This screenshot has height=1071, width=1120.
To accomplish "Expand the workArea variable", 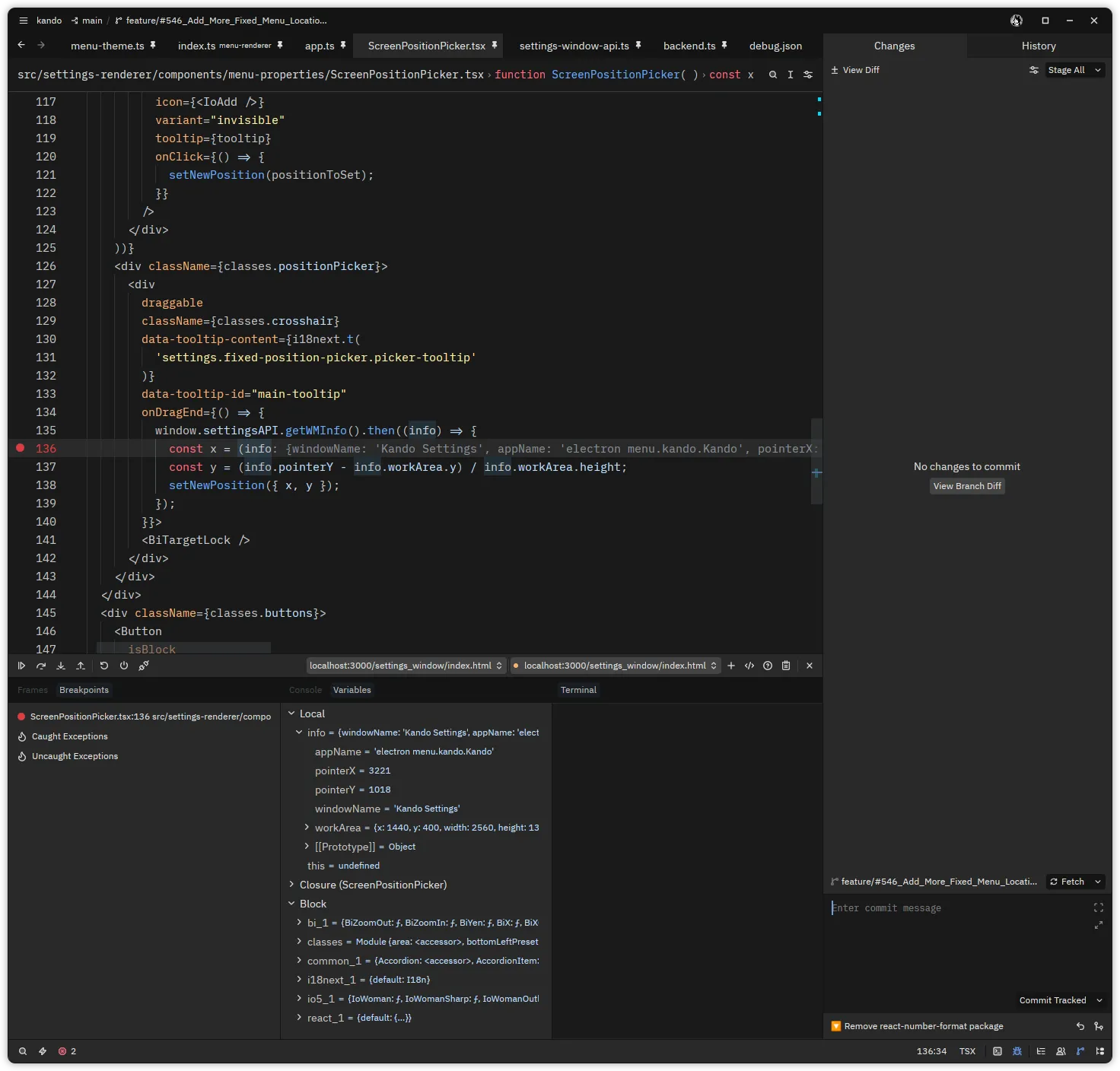I will (x=307, y=828).
